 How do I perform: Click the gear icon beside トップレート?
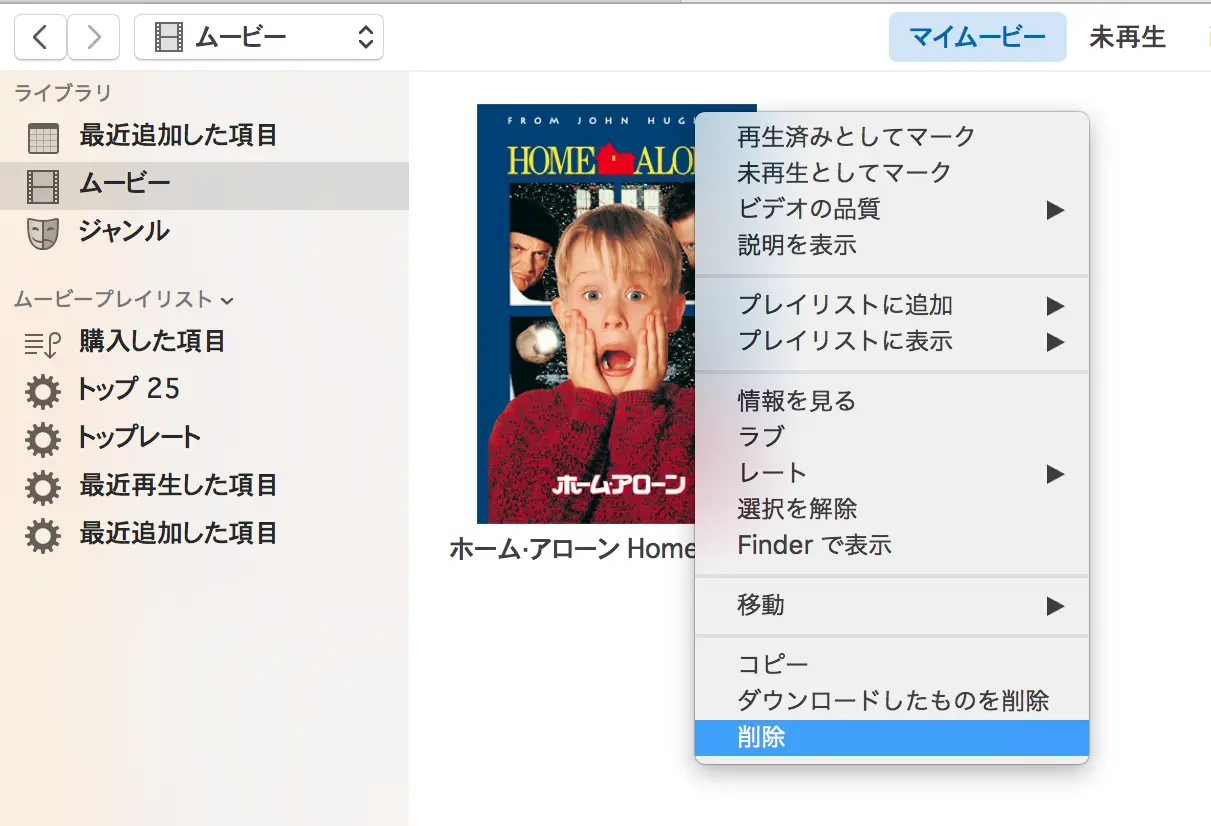point(43,439)
